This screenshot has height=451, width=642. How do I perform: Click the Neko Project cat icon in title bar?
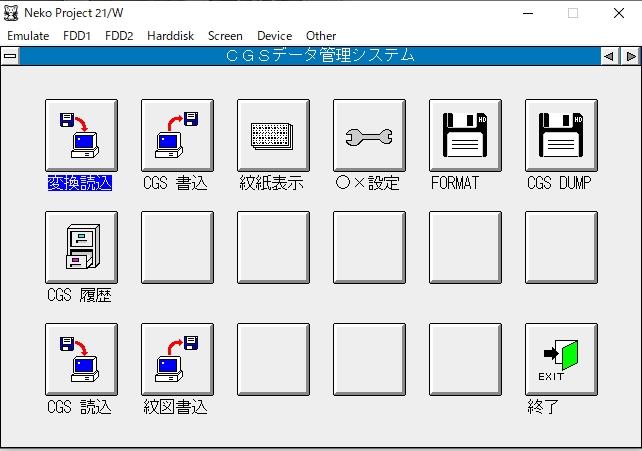click(11, 13)
